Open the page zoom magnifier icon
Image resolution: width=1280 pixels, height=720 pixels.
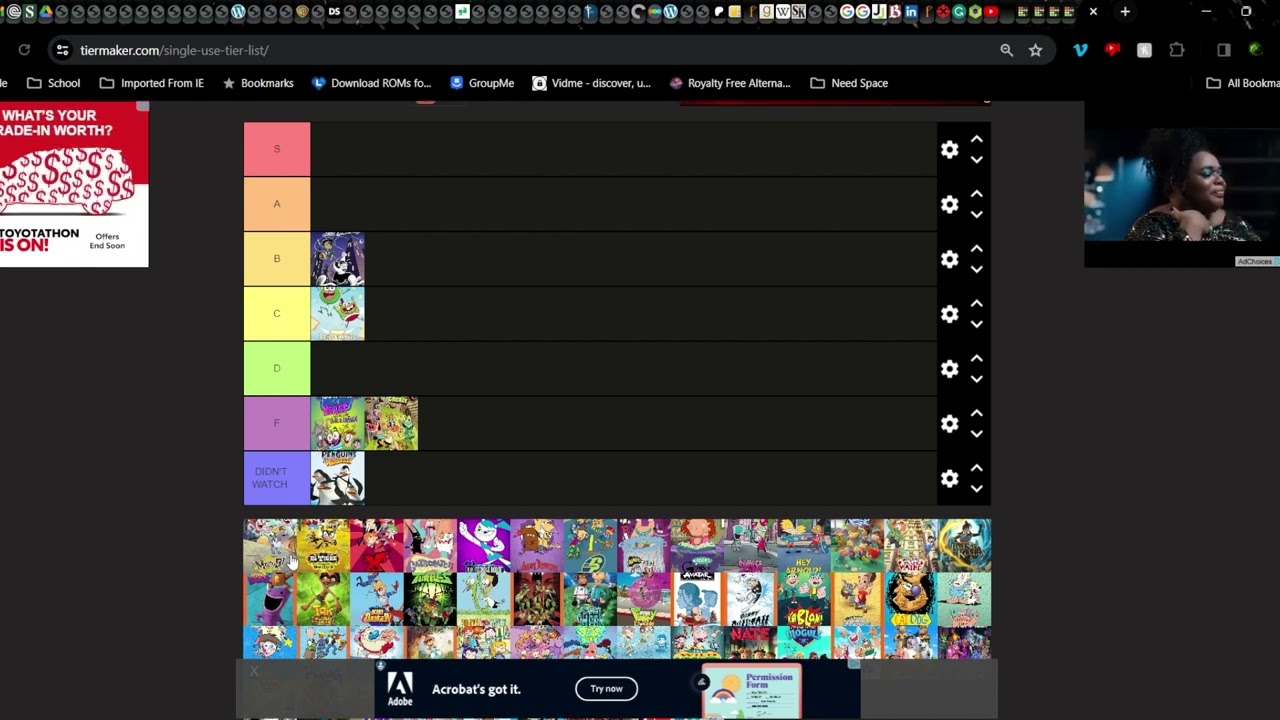(x=1006, y=50)
